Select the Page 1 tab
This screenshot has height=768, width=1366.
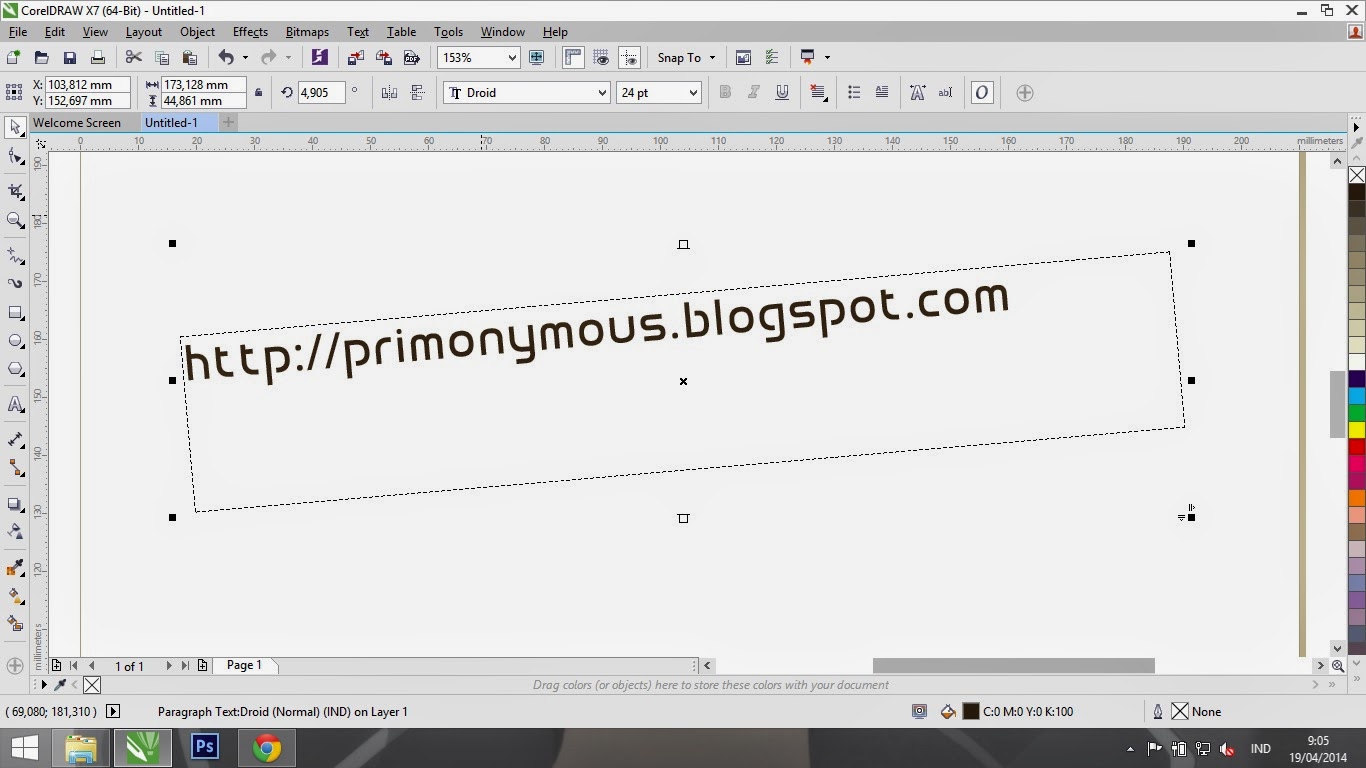pyautogui.click(x=244, y=665)
